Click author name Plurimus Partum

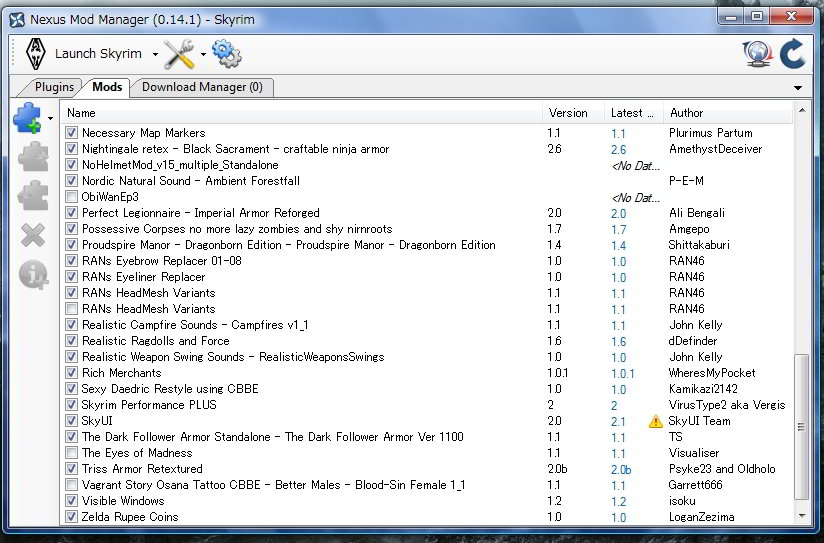click(710, 133)
